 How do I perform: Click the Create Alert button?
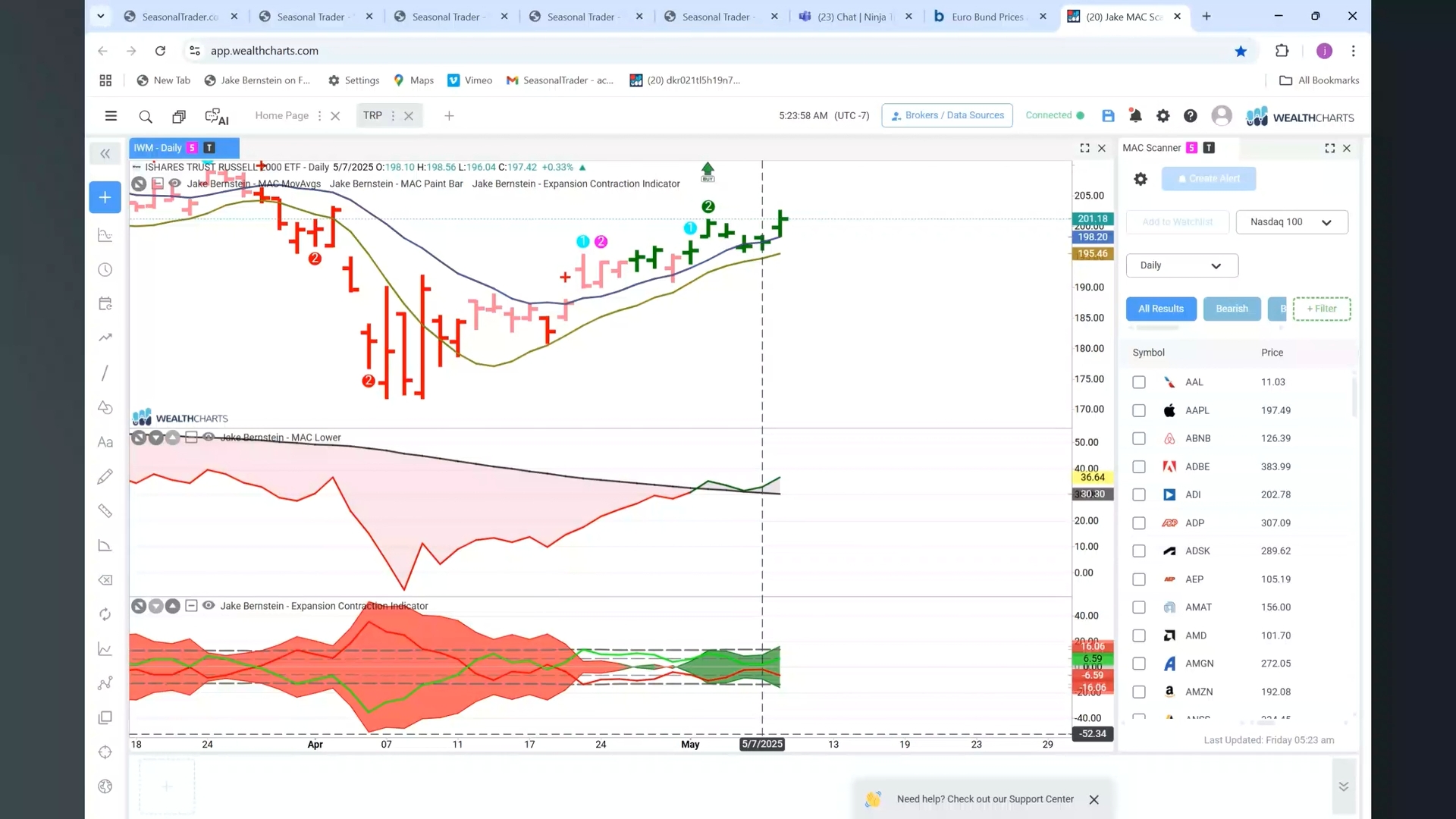pos(1209,179)
